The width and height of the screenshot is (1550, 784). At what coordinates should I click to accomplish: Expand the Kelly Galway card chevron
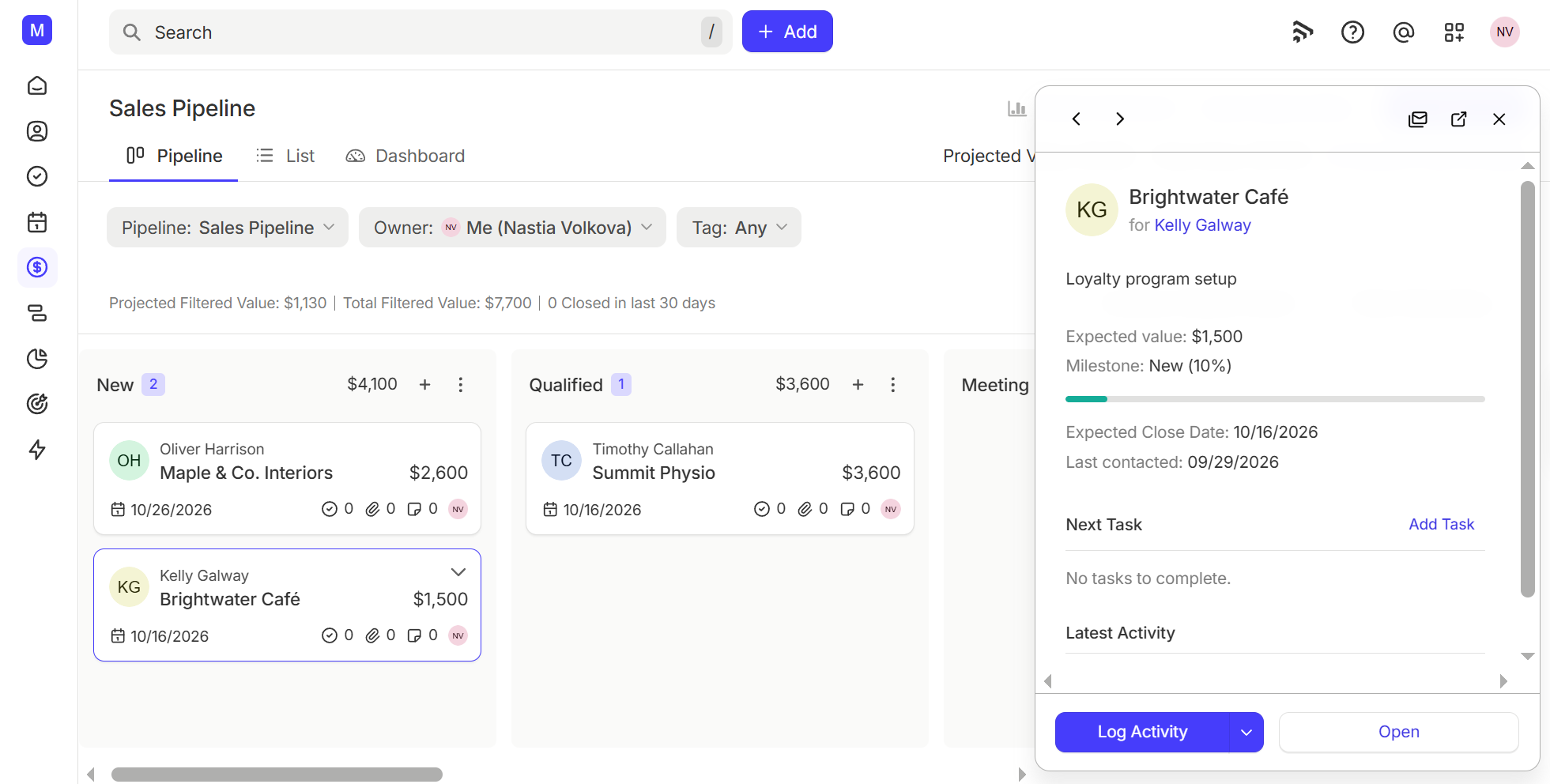tap(458, 572)
